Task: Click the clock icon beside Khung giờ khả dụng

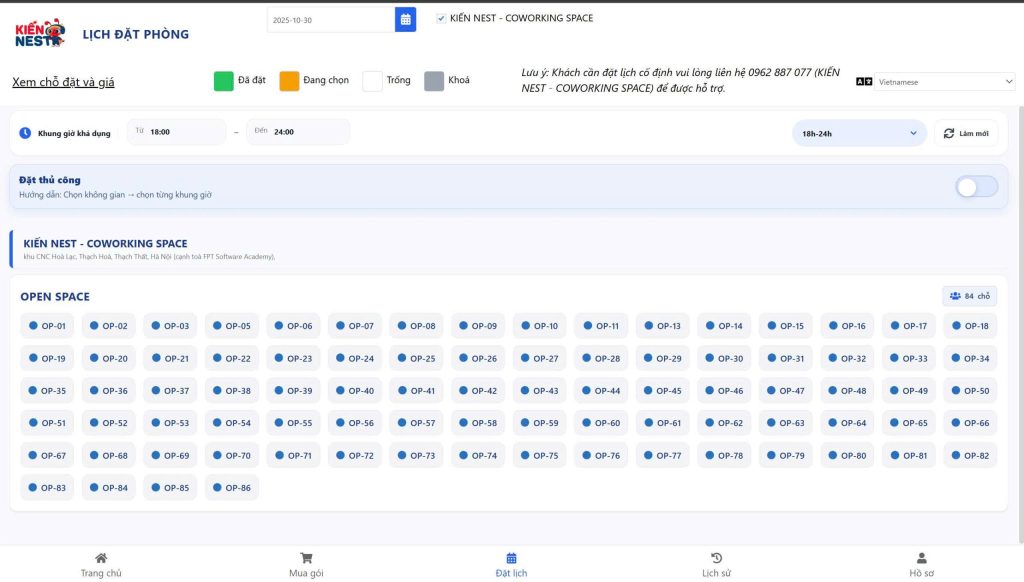Action: click(25, 133)
